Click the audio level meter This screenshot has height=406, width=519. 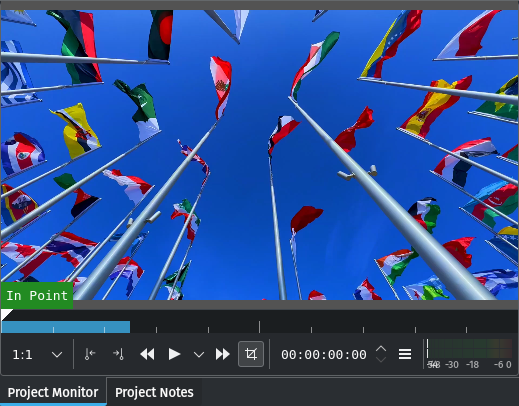click(x=469, y=354)
